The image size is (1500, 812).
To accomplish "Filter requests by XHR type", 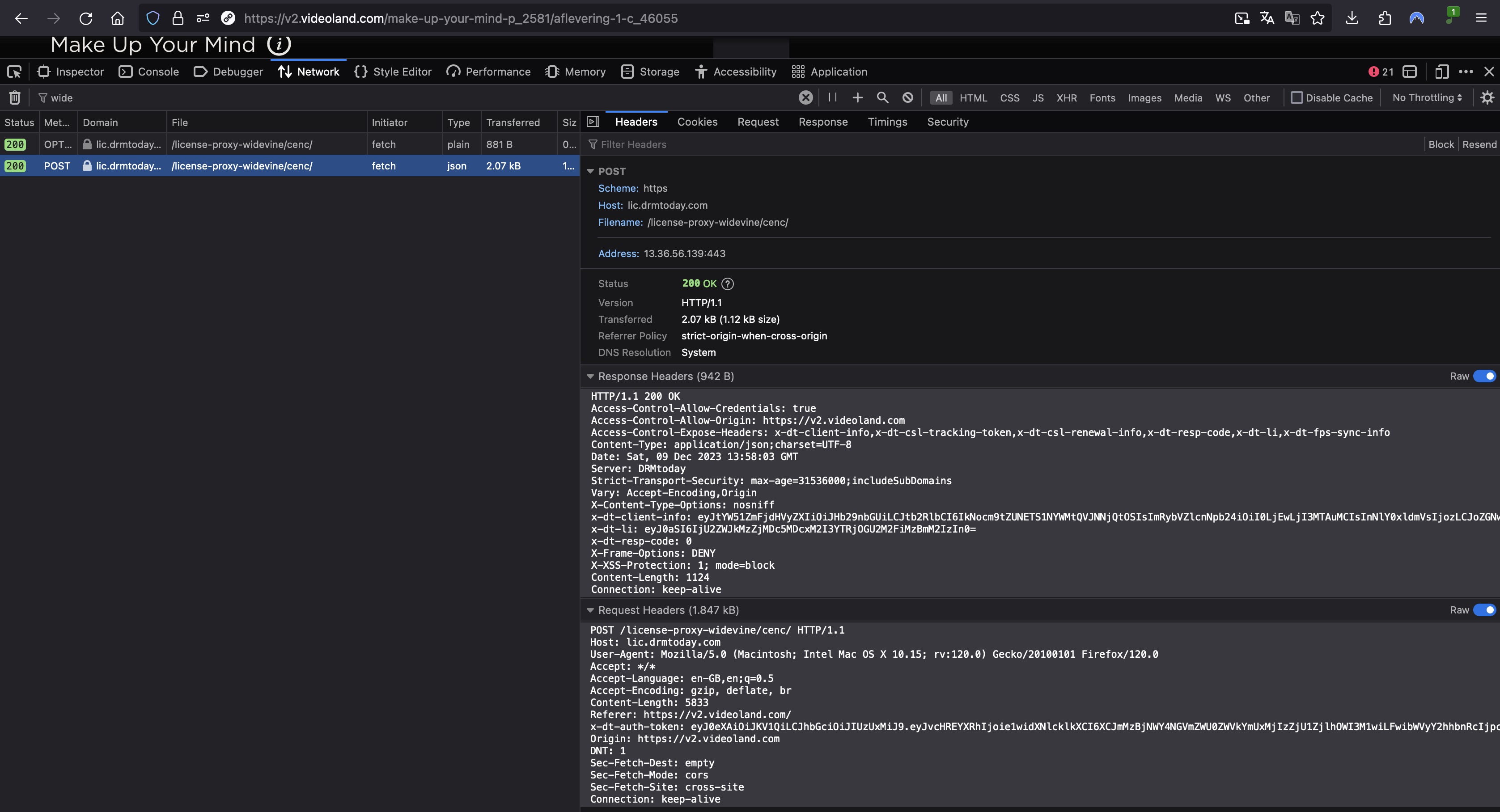I will pos(1066,98).
